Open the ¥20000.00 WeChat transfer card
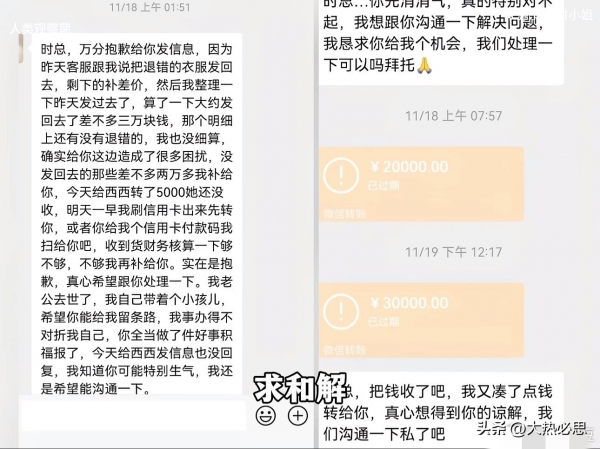 coord(421,184)
